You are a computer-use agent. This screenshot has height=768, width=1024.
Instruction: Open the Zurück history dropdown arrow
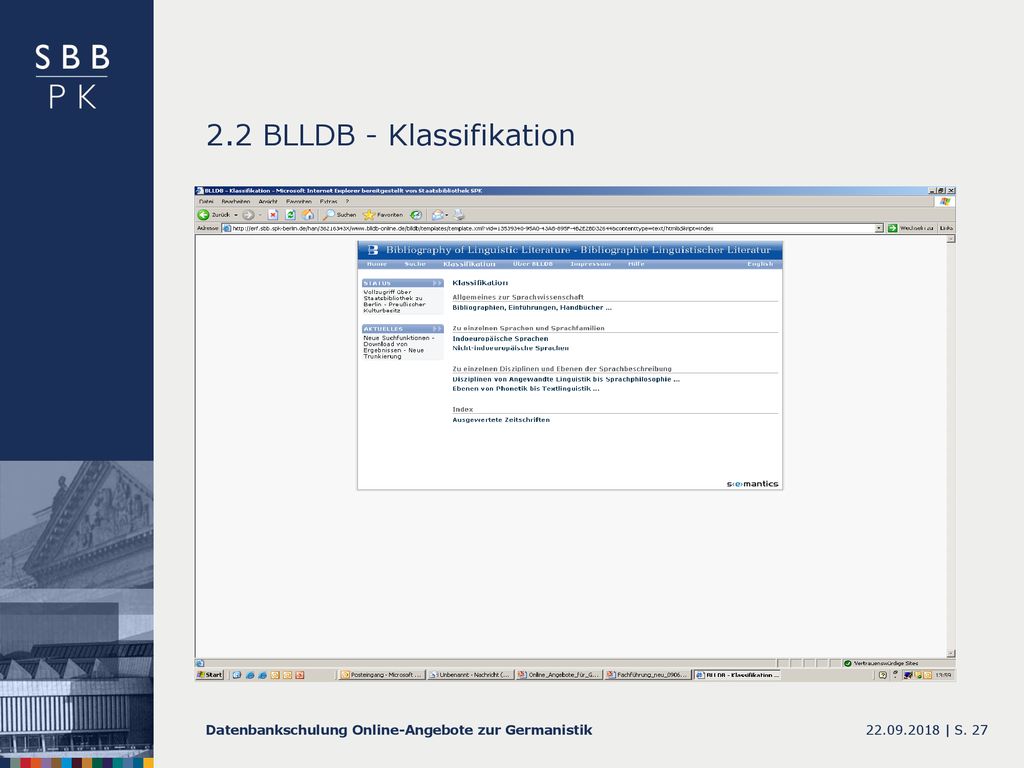[236, 215]
